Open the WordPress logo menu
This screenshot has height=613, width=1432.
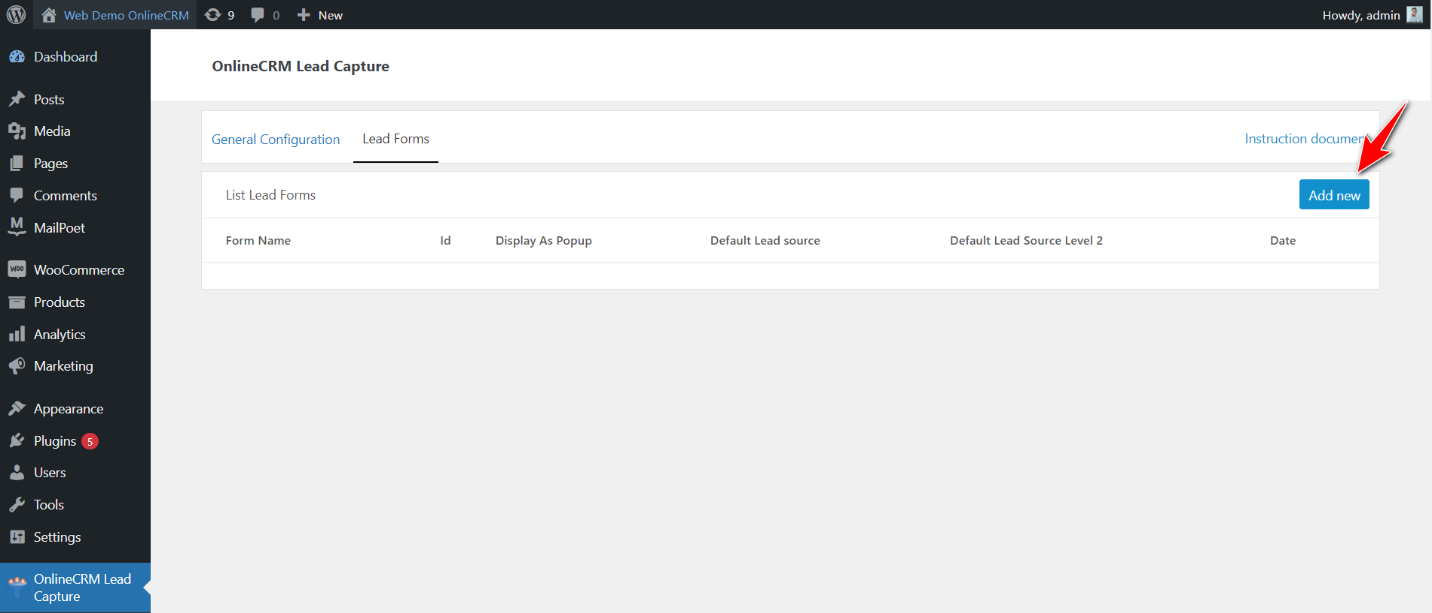[15, 14]
